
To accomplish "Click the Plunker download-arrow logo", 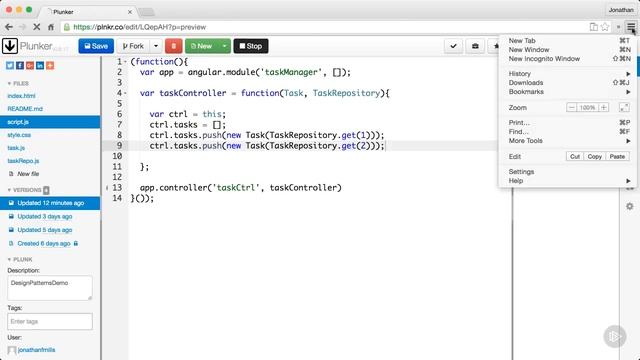I will point(10,46).
